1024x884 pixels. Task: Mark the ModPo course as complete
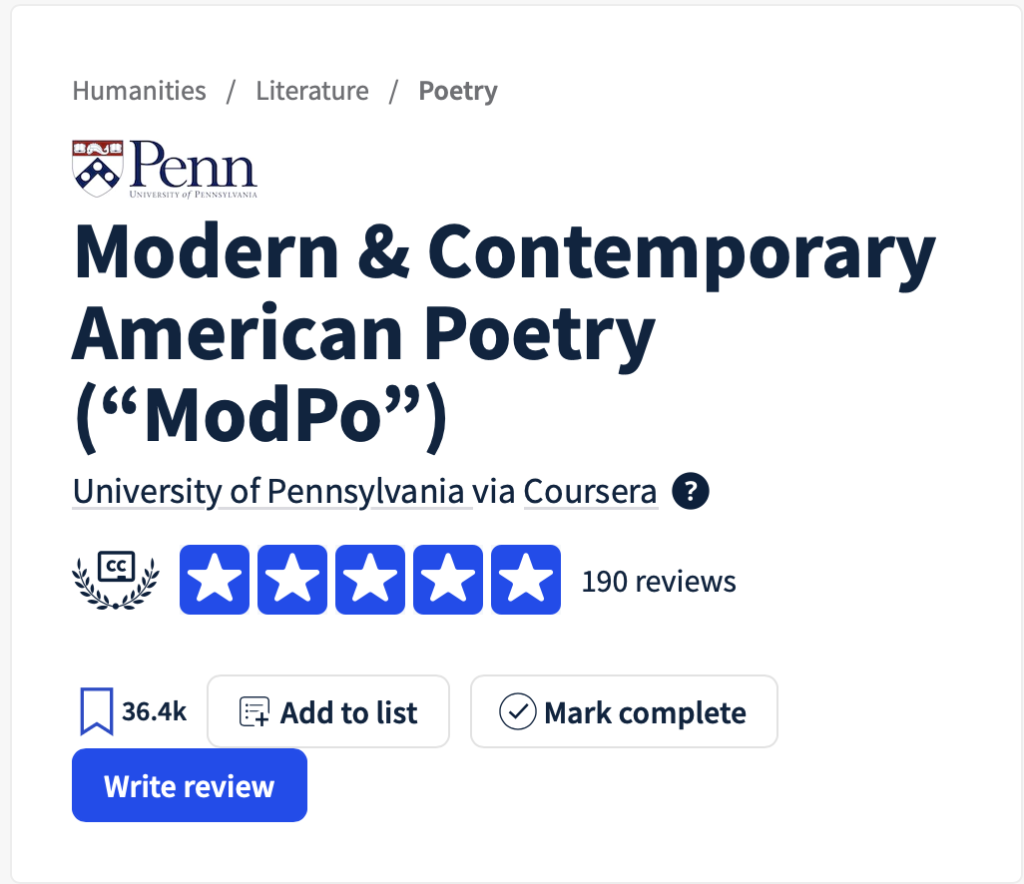(x=623, y=711)
